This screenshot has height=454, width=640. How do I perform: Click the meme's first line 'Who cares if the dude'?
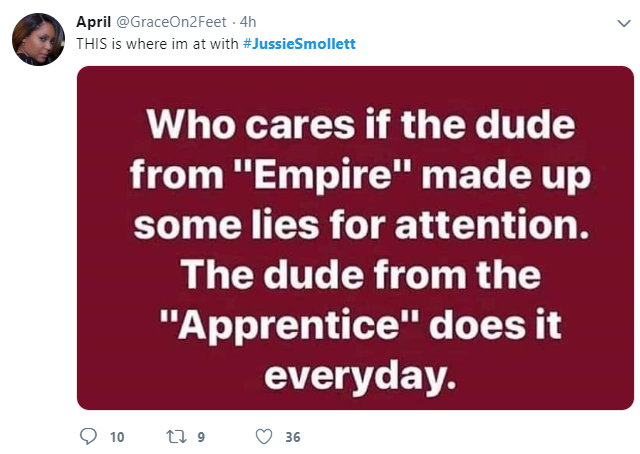click(361, 124)
